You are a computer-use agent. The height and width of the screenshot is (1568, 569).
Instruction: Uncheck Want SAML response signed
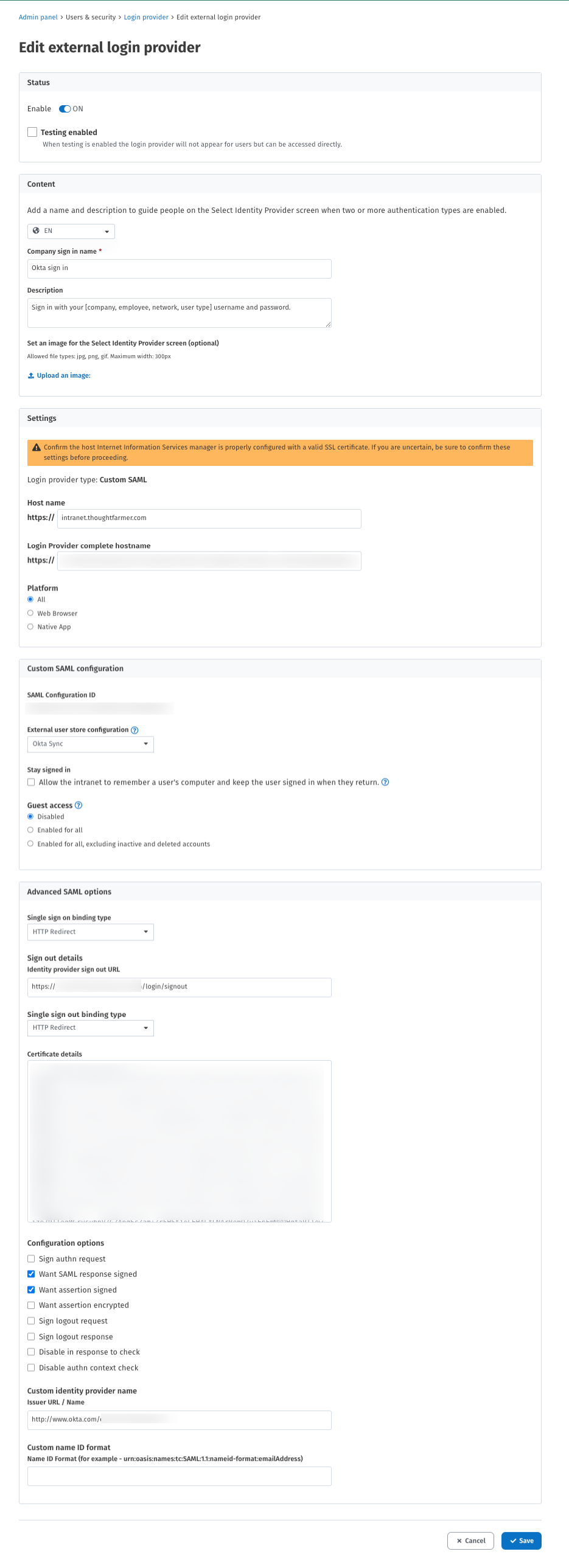point(31,1274)
